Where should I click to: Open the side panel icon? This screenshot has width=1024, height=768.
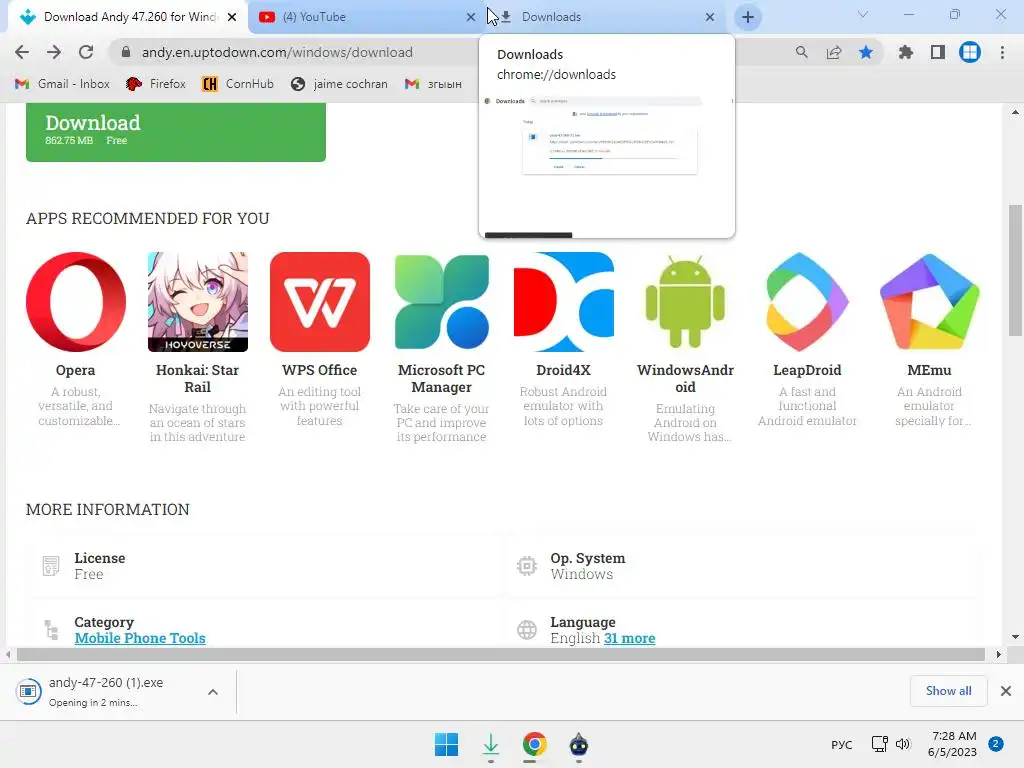[x=938, y=52]
